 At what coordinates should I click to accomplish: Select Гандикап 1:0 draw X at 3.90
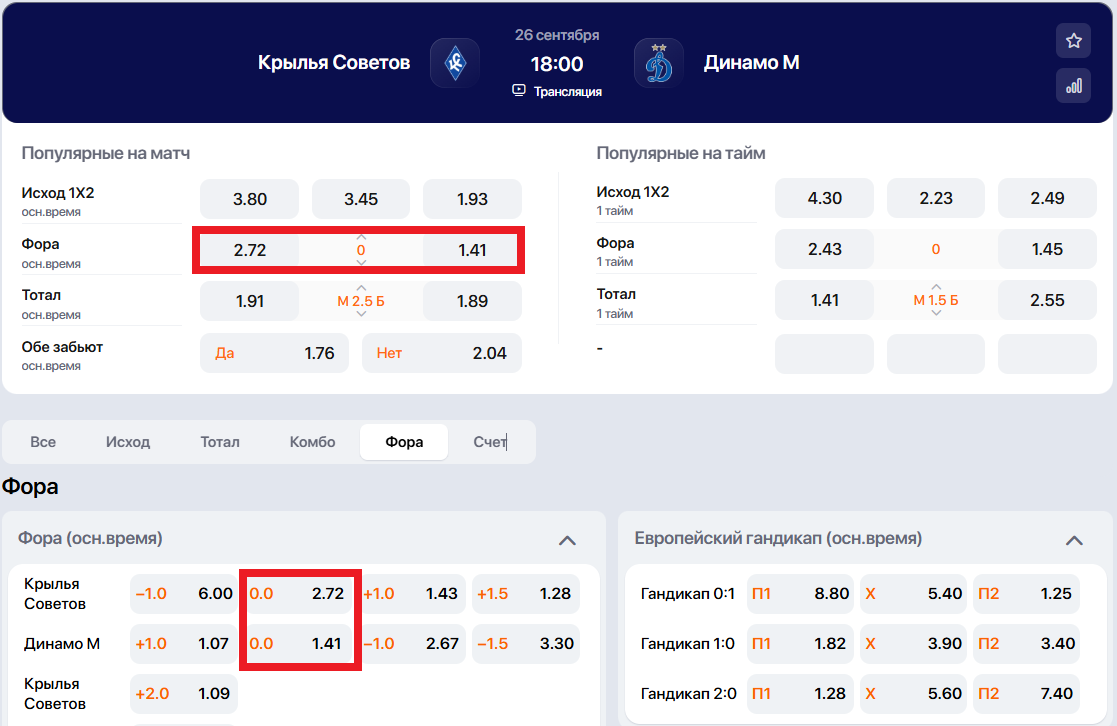(913, 644)
